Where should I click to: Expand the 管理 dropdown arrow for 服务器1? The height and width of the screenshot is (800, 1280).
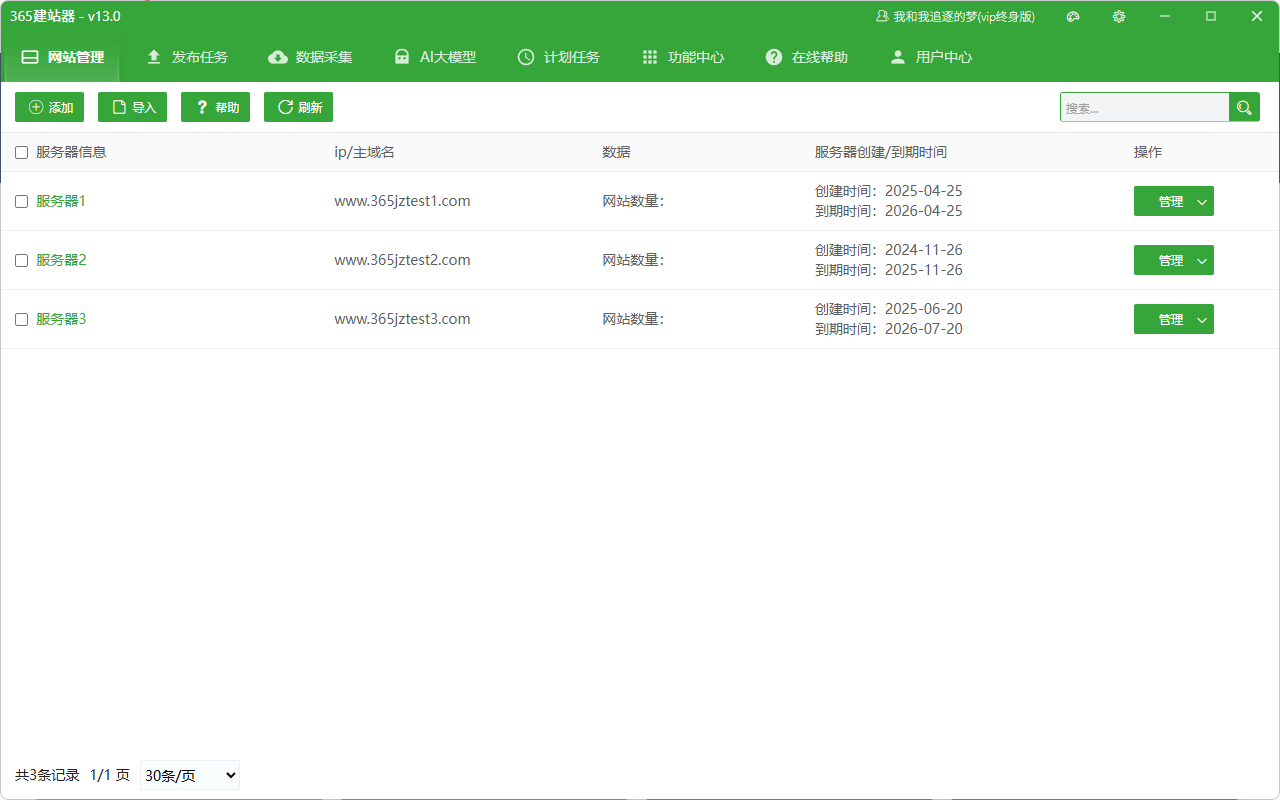pos(1202,201)
